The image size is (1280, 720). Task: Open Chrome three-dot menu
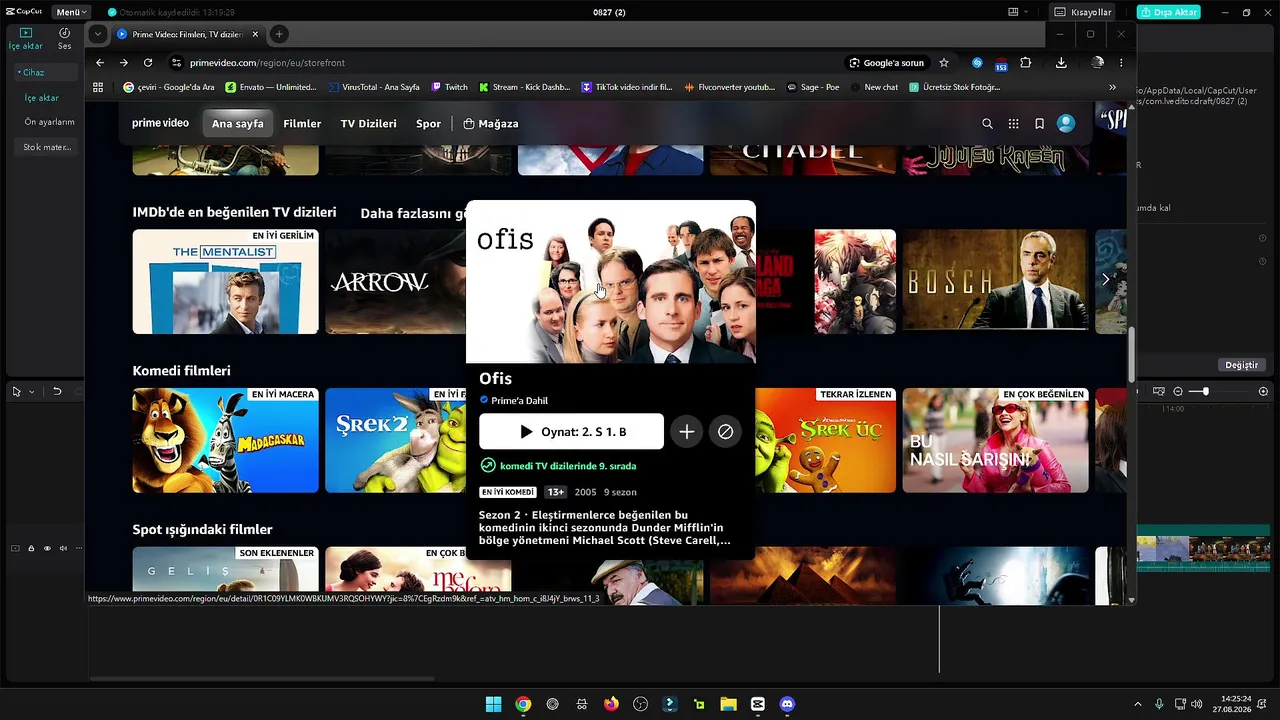(1121, 62)
